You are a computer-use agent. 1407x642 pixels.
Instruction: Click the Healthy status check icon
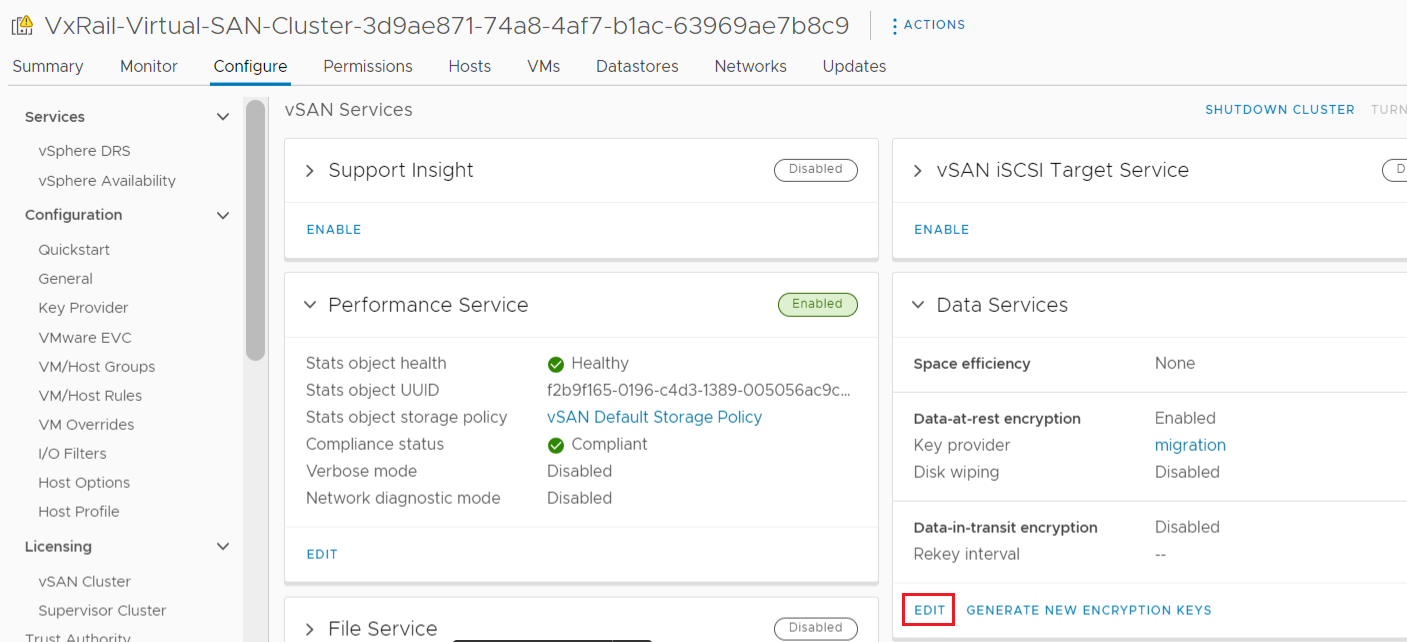(555, 363)
